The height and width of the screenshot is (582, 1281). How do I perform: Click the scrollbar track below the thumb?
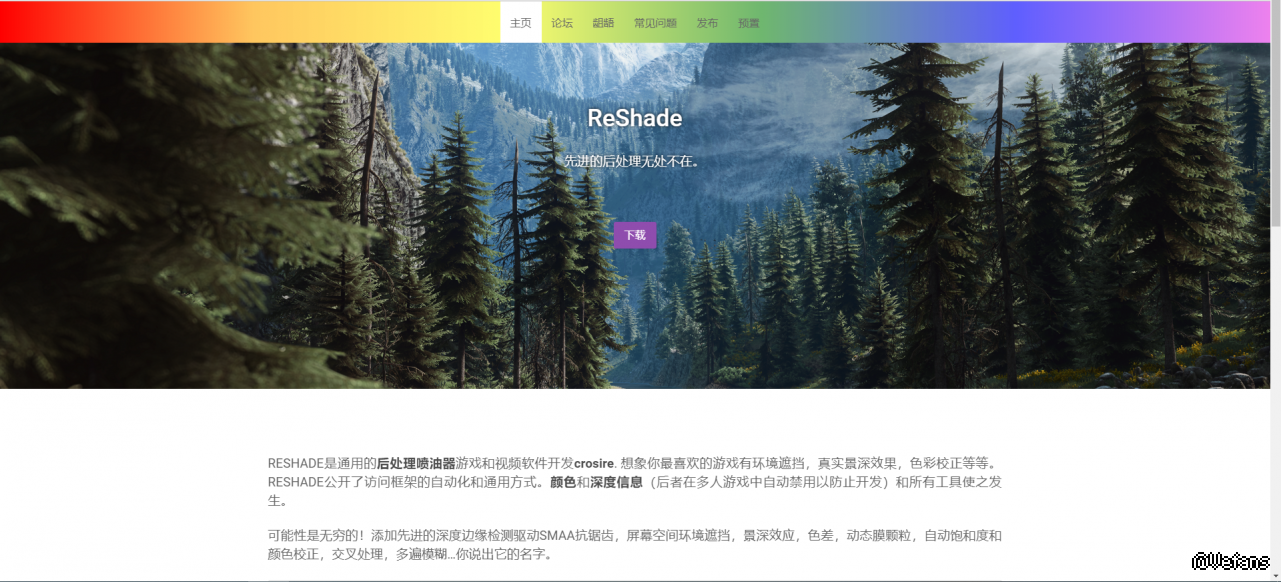(x=1275, y=400)
